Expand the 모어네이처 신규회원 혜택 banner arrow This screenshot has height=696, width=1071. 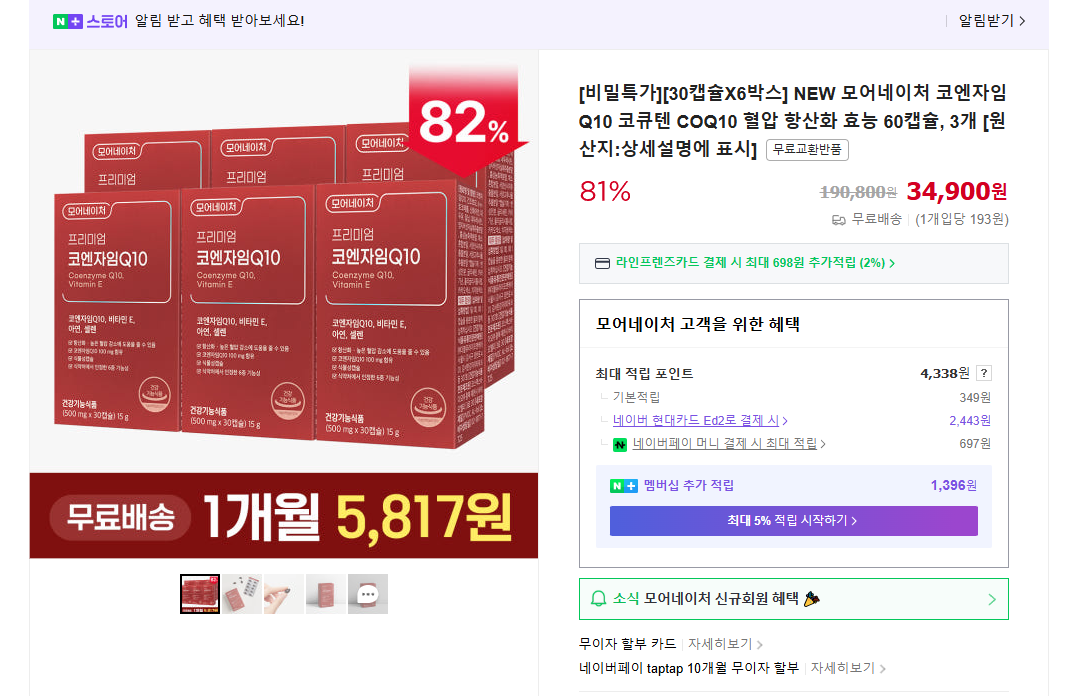pyautogui.click(x=992, y=600)
